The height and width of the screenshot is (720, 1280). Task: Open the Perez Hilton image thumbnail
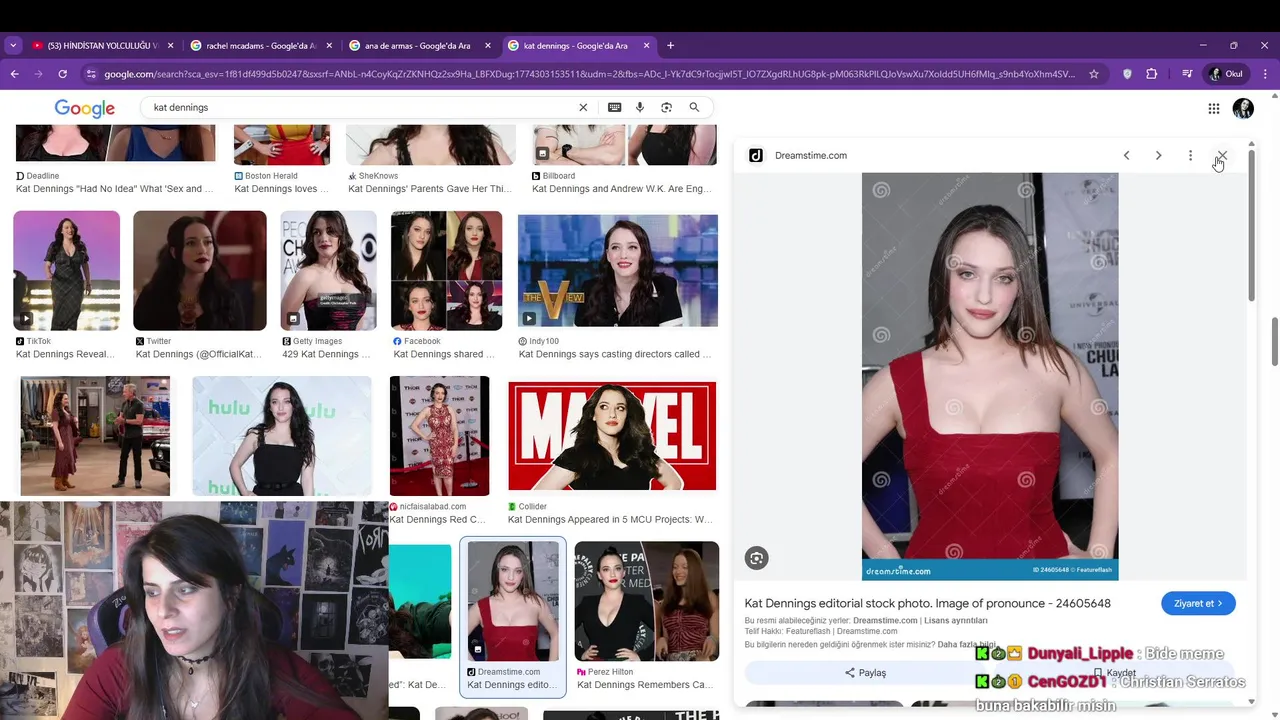pyautogui.click(x=647, y=601)
